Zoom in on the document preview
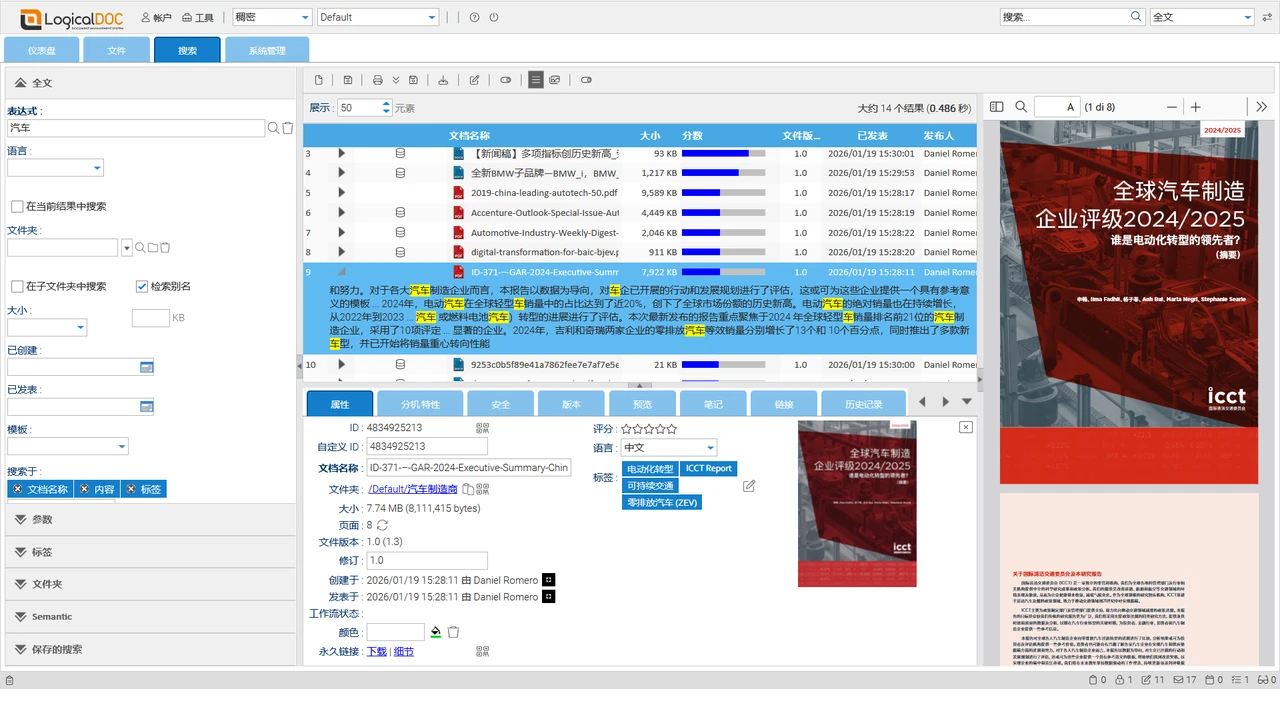 (x=1196, y=107)
